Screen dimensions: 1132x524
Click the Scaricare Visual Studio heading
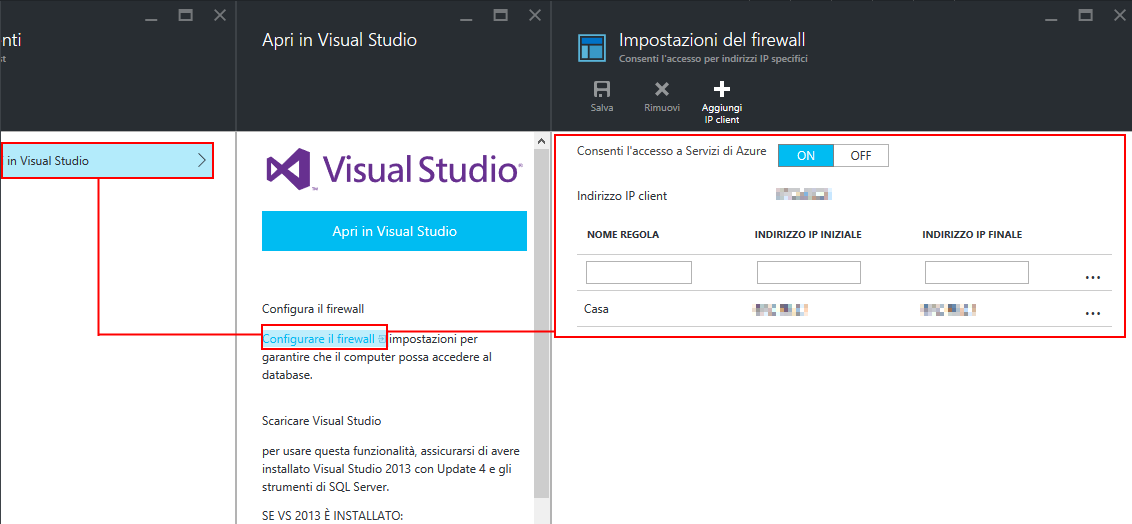point(321,420)
